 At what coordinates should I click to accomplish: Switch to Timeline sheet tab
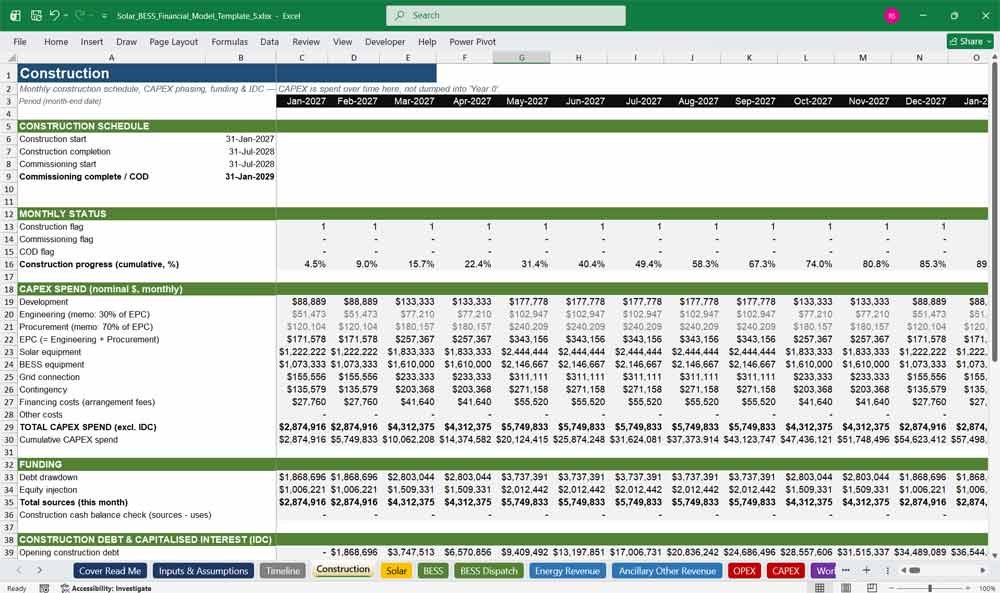point(283,571)
